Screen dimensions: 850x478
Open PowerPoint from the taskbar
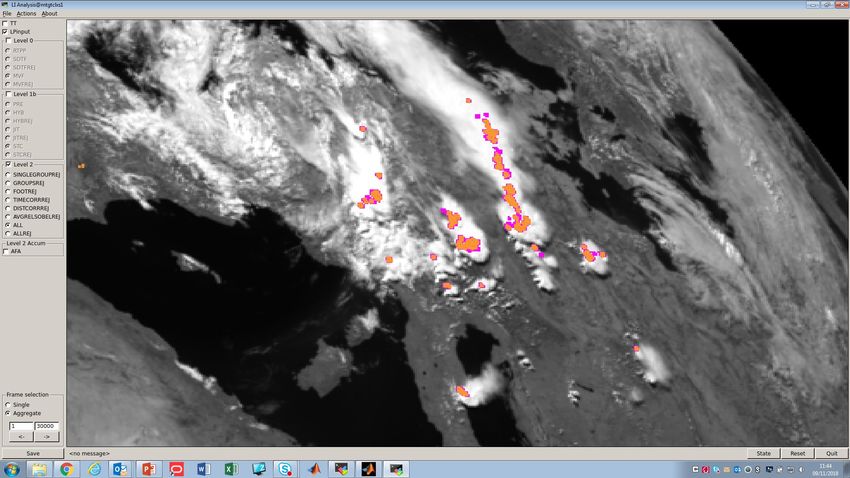(148, 469)
